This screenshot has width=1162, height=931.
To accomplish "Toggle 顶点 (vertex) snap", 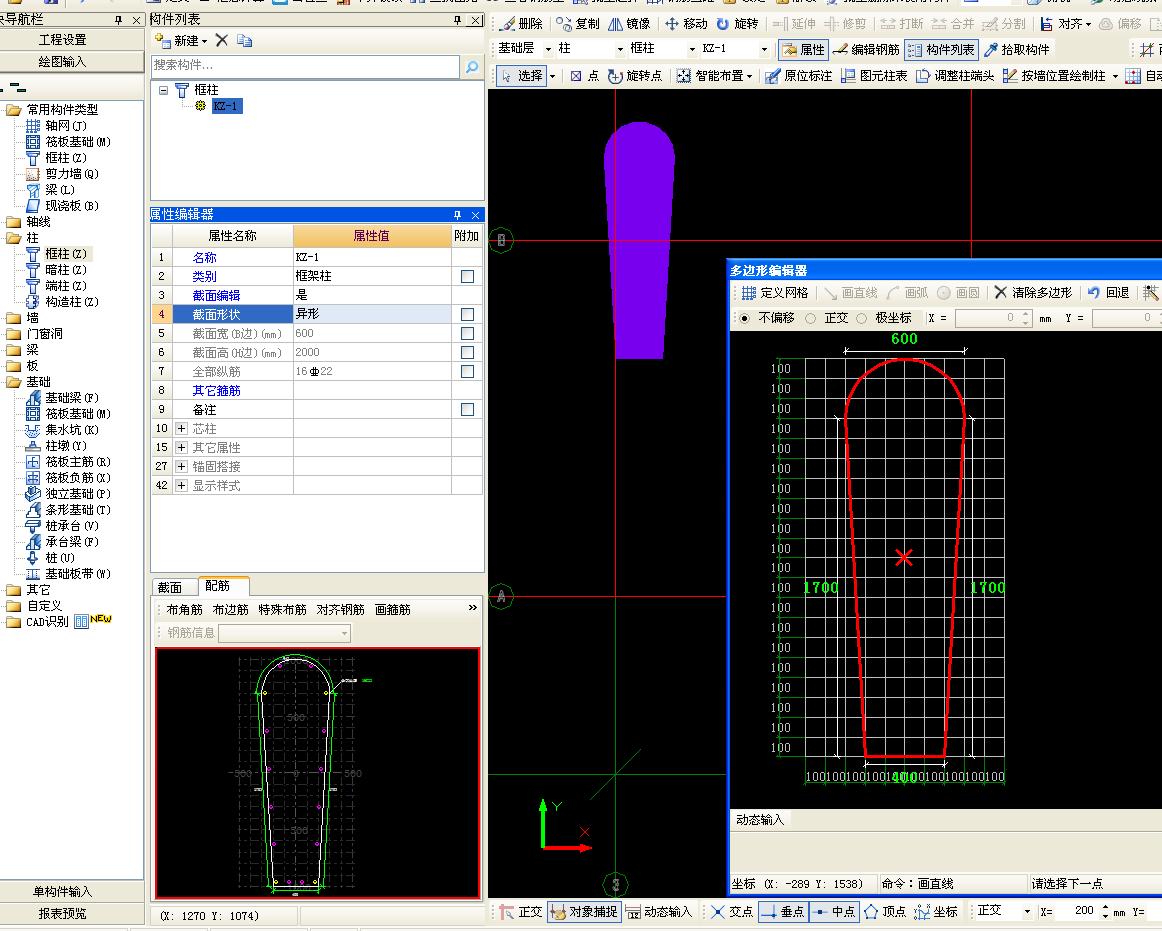I will pos(886,912).
